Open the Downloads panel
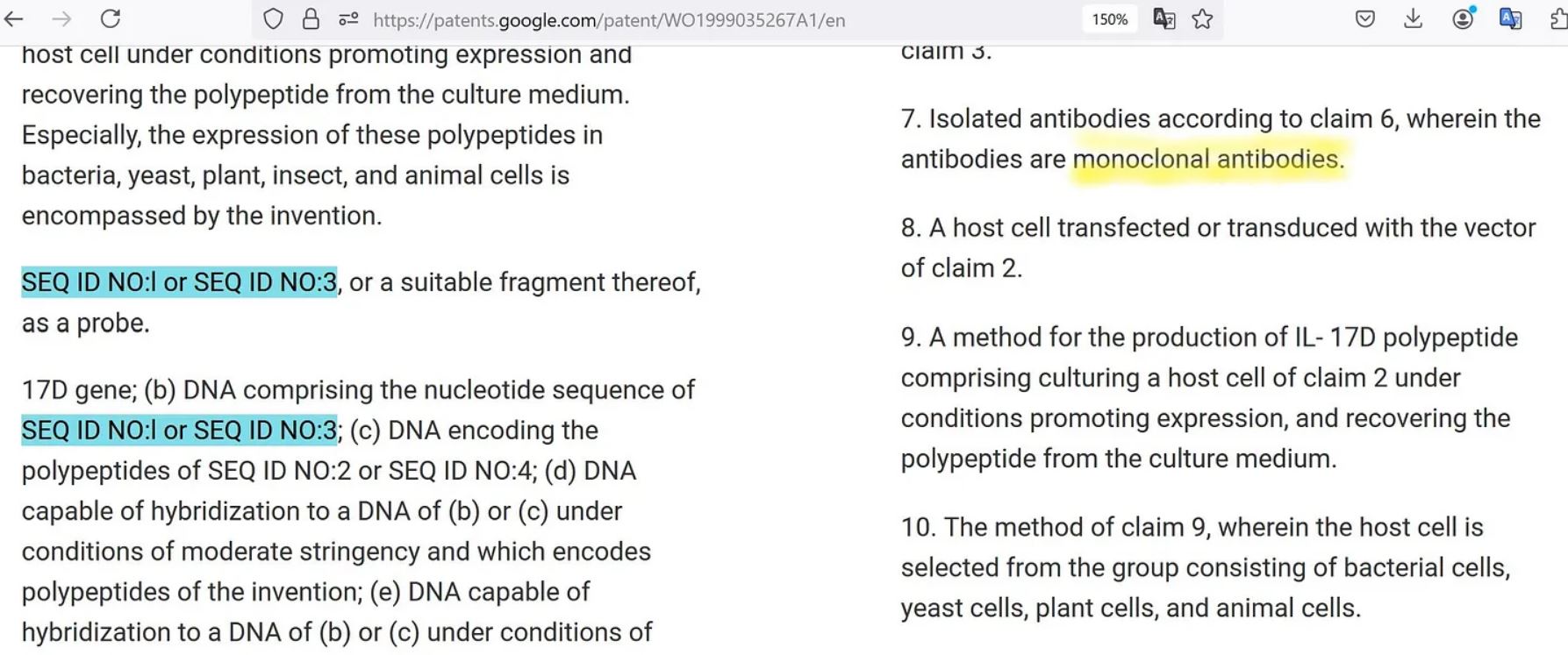The height and width of the screenshot is (655, 1568). point(1413,19)
